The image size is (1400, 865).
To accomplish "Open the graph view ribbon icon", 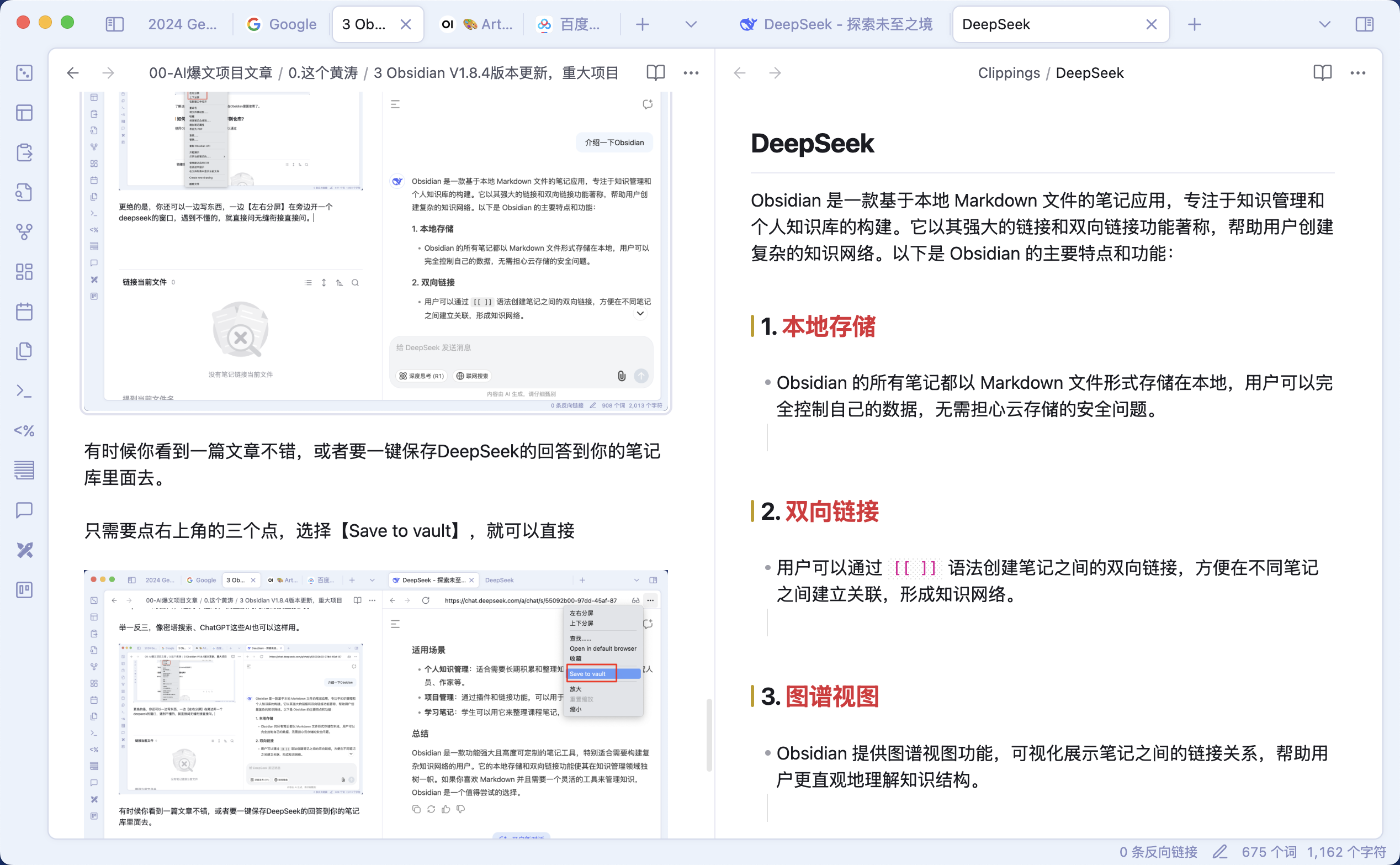I will [24, 231].
